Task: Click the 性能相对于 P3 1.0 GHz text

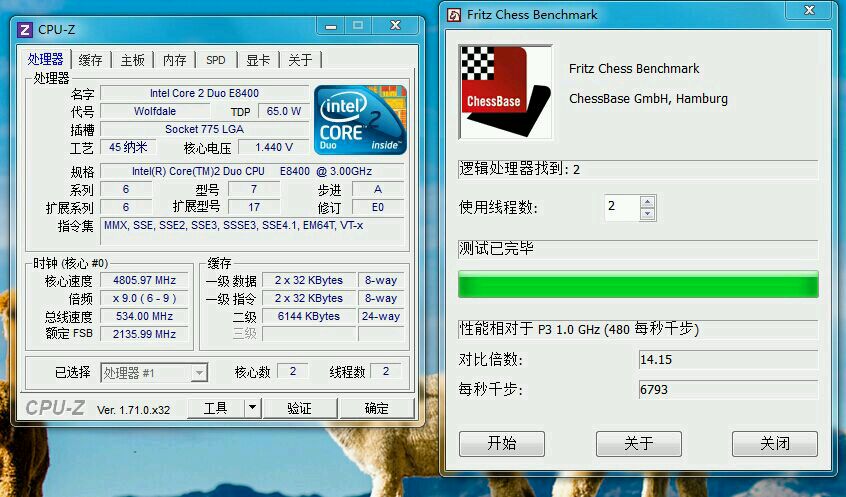Action: (x=579, y=329)
